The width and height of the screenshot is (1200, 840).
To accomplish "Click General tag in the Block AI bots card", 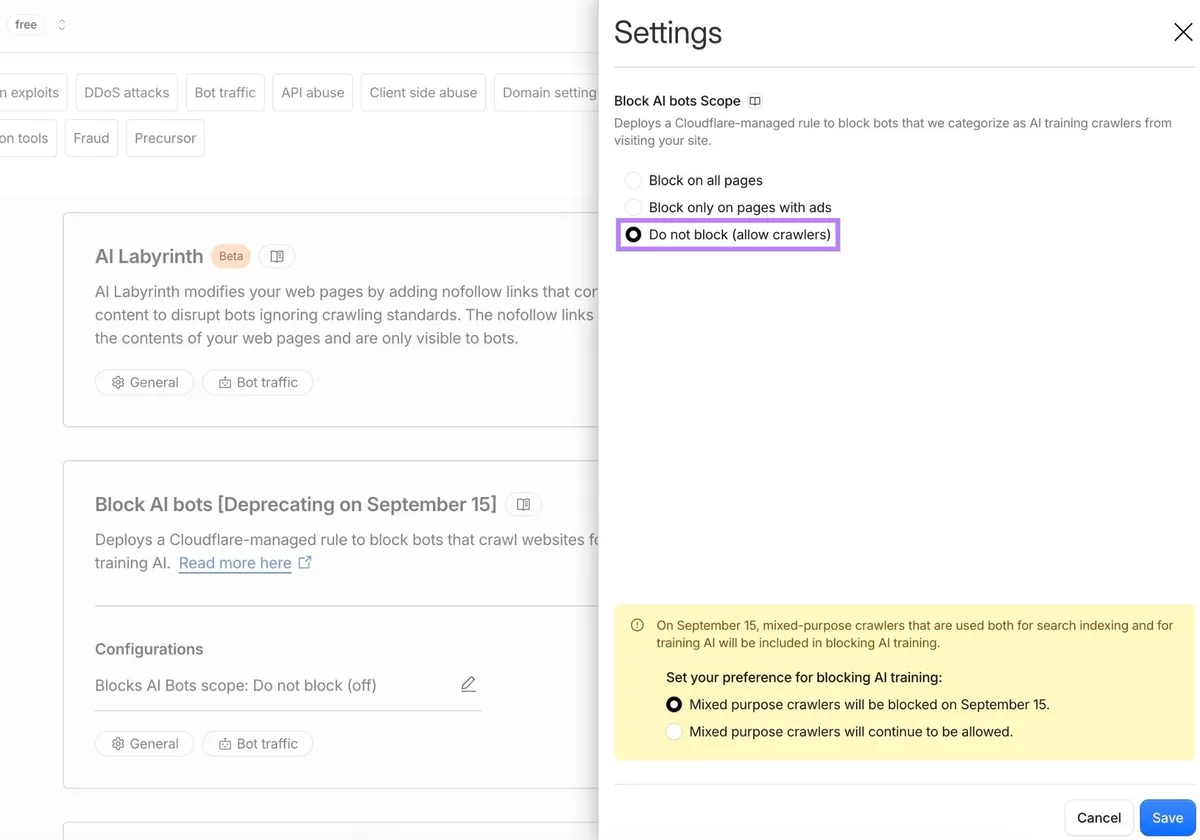I will [x=145, y=743].
